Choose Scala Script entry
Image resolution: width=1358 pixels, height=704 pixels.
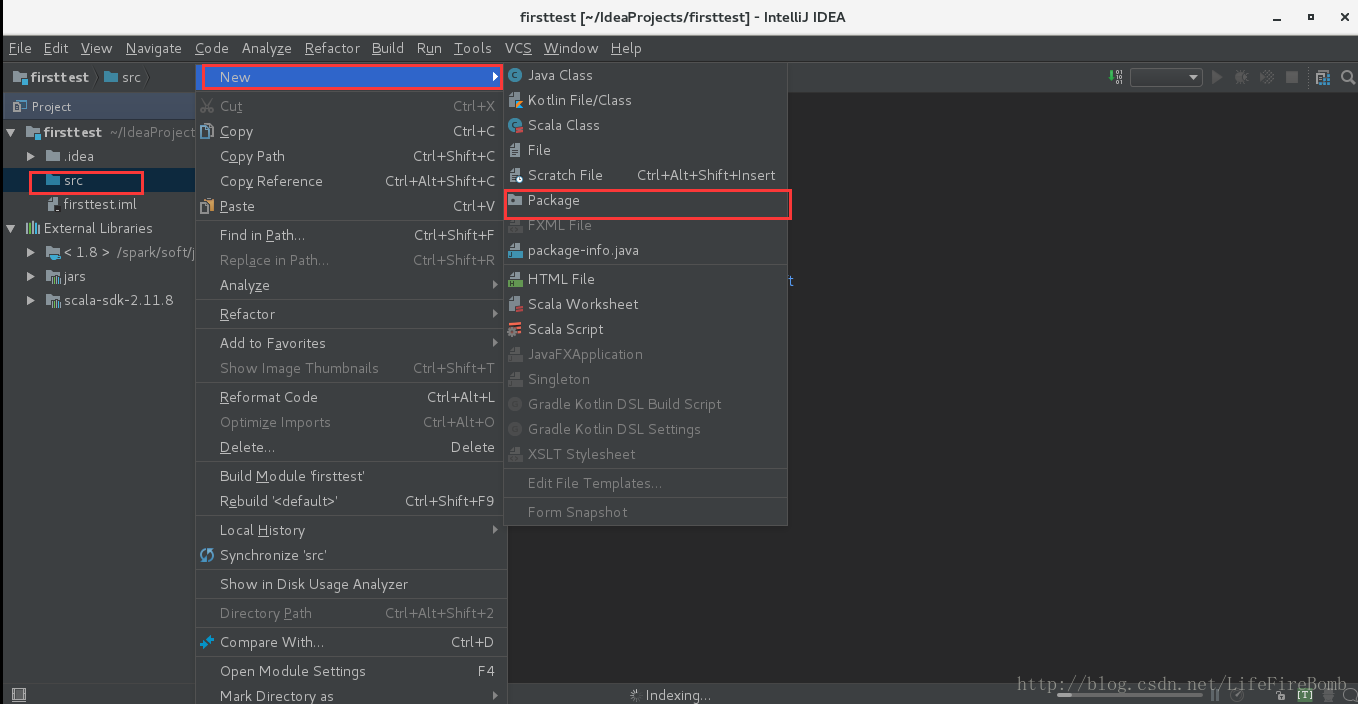point(648,329)
